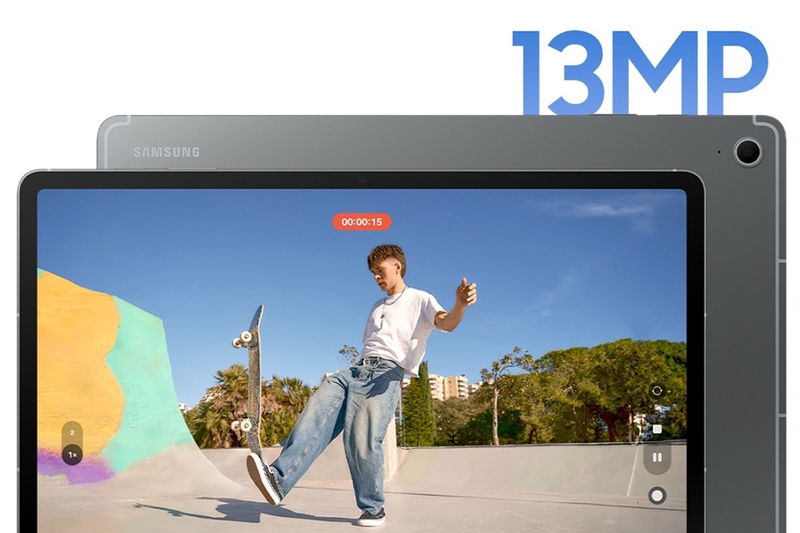
Task: Tap the yellow painted ramp area
Action: (x=77, y=358)
